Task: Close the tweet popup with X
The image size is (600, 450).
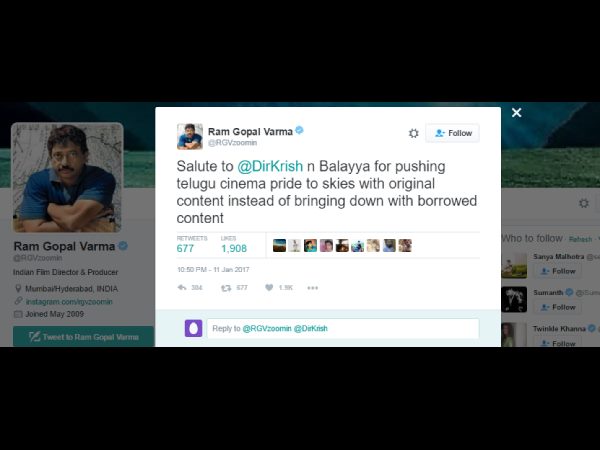Action: 517,112
